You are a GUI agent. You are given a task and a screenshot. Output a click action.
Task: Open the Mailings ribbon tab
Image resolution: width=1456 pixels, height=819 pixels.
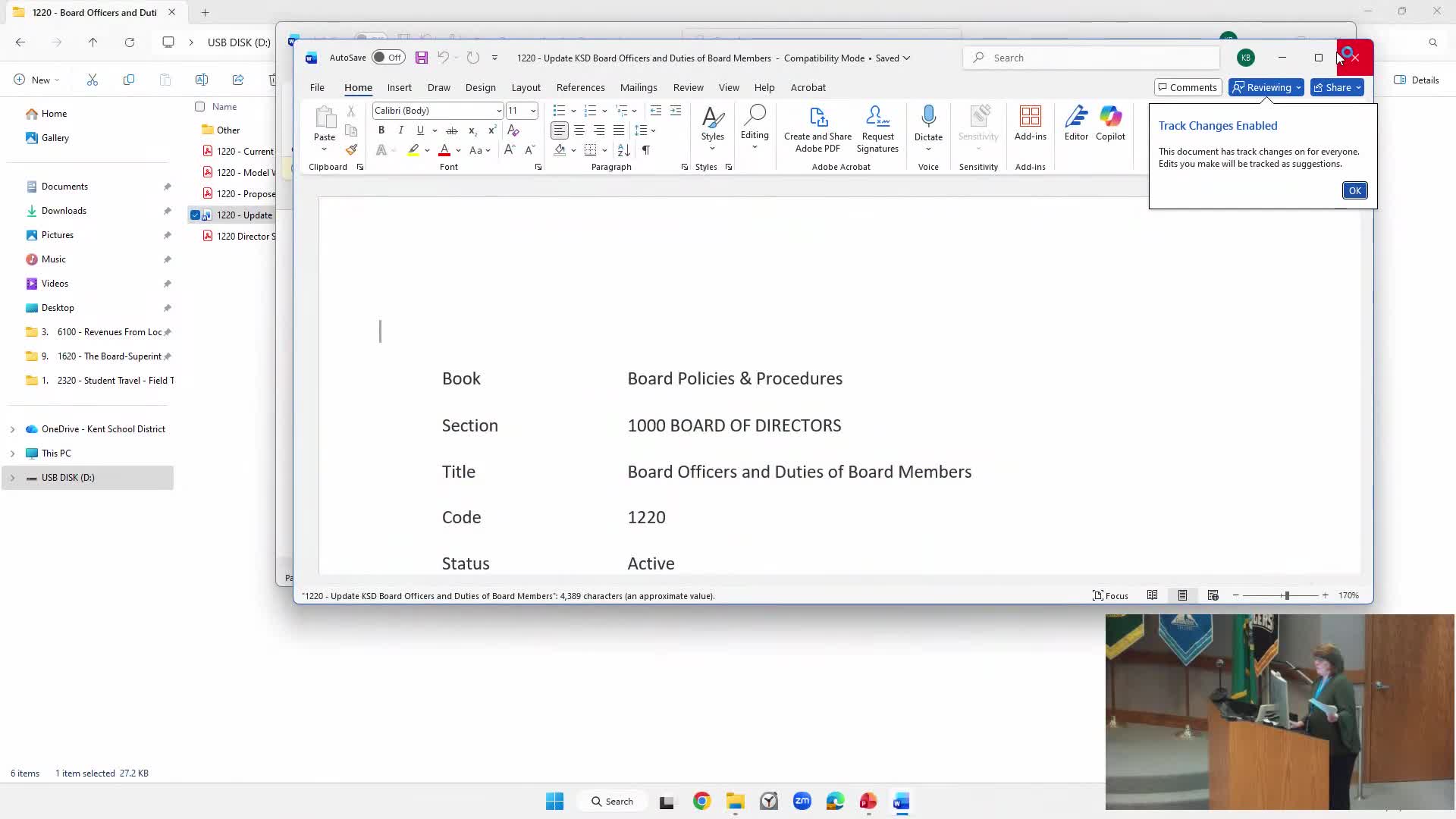pos(639,87)
